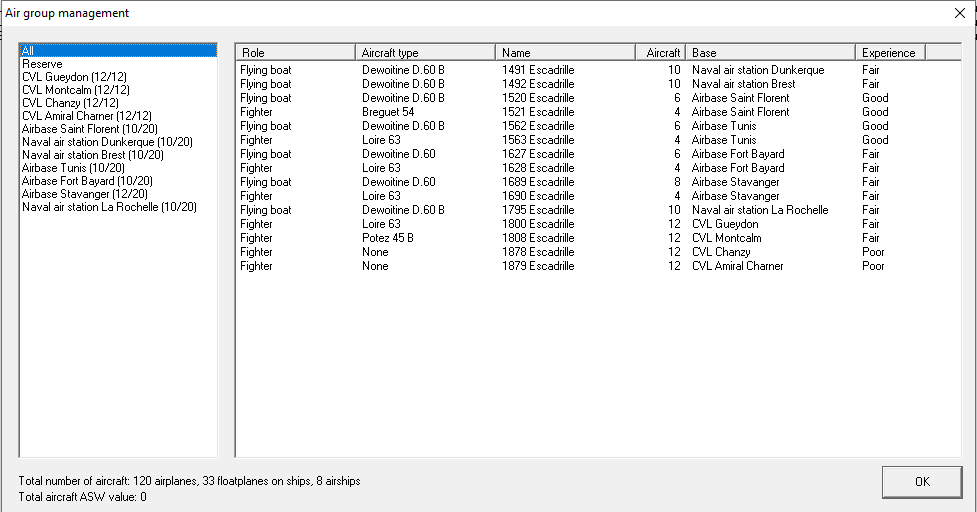The height and width of the screenshot is (512, 977).
Task: Click the OK button
Action: pyautogui.click(x=921, y=482)
